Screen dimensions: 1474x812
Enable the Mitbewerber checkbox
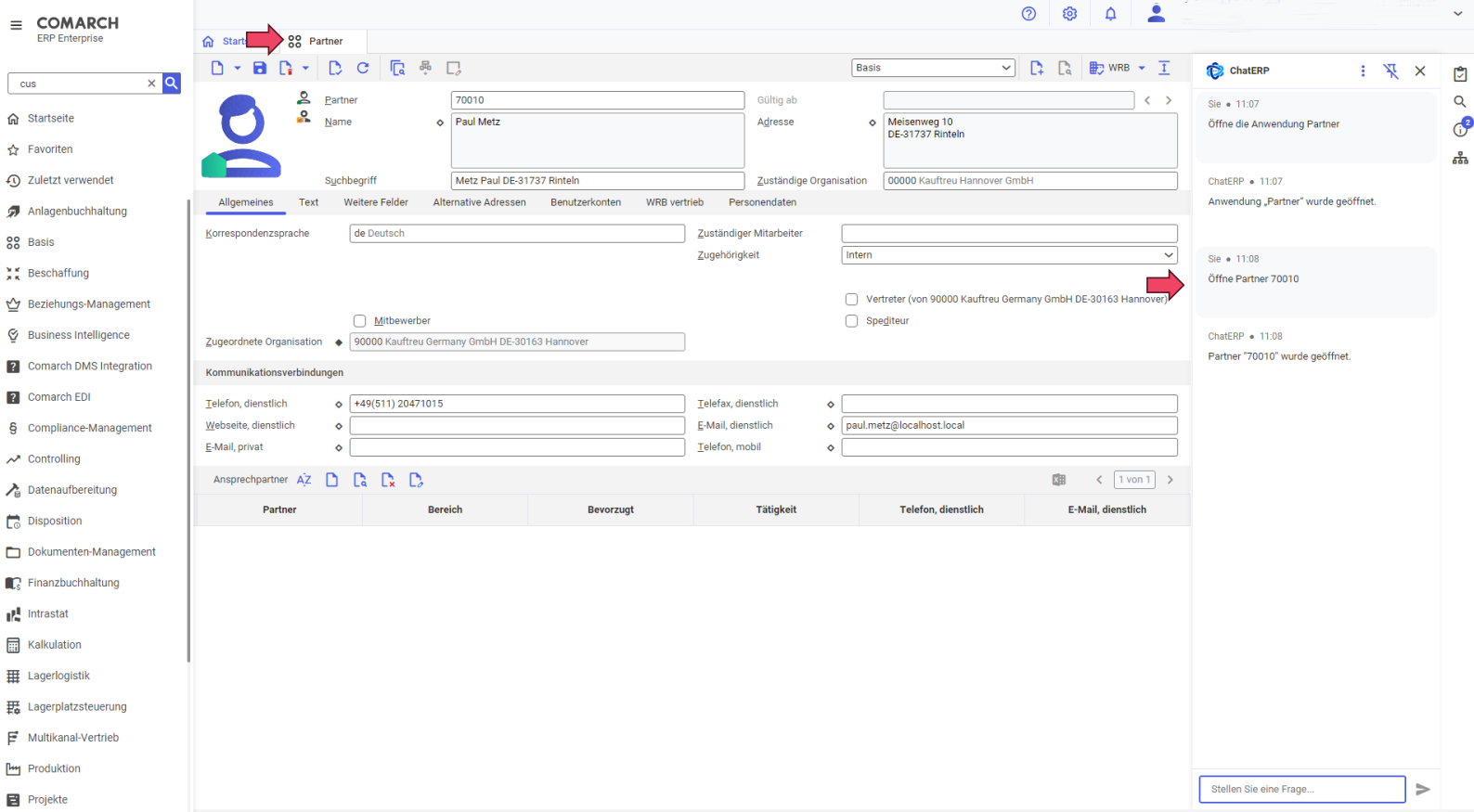pos(360,321)
